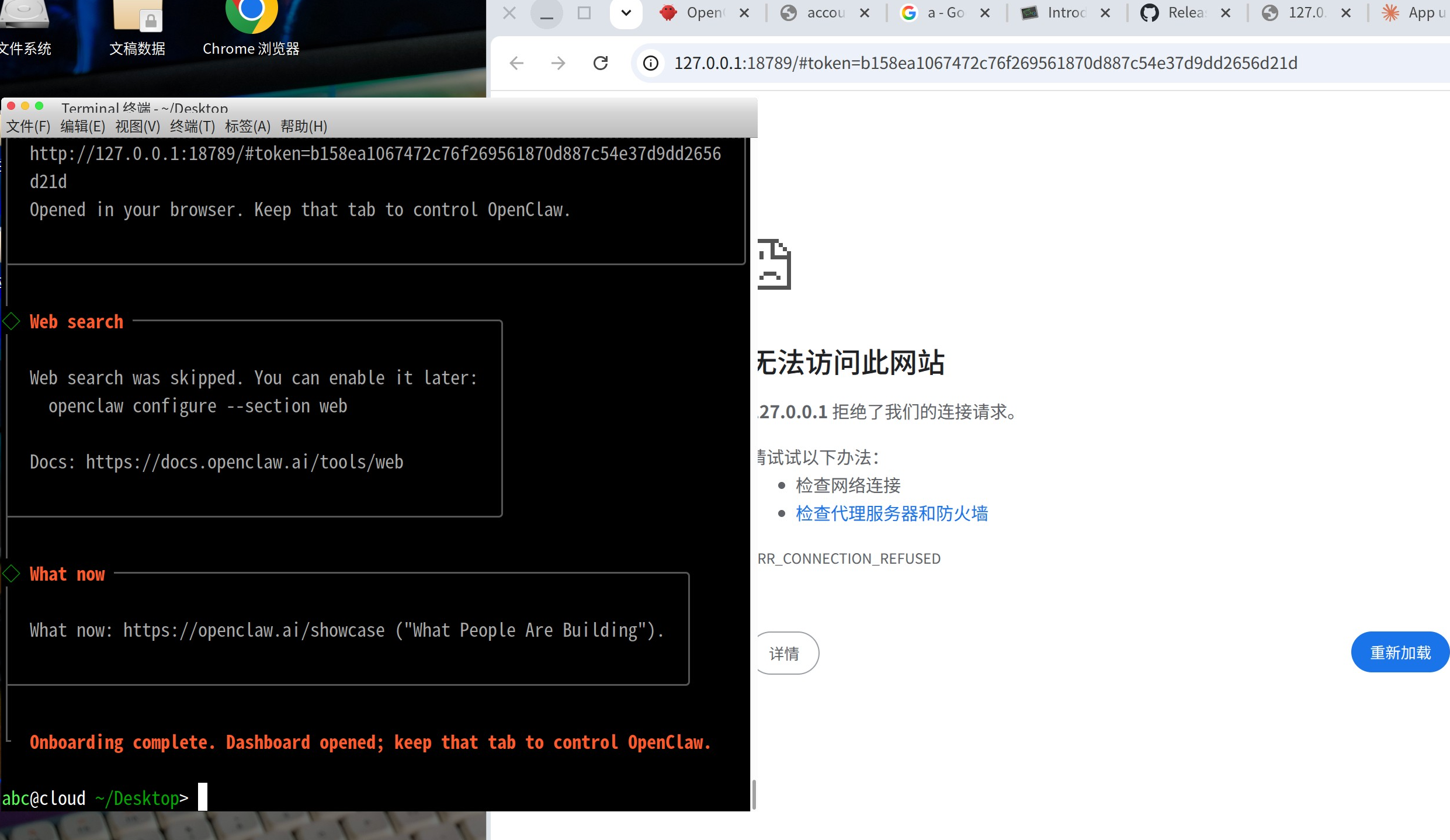Image resolution: width=1450 pixels, height=840 pixels.
Task: Open the 文件(F) menu in Terminal
Action: coord(28,126)
